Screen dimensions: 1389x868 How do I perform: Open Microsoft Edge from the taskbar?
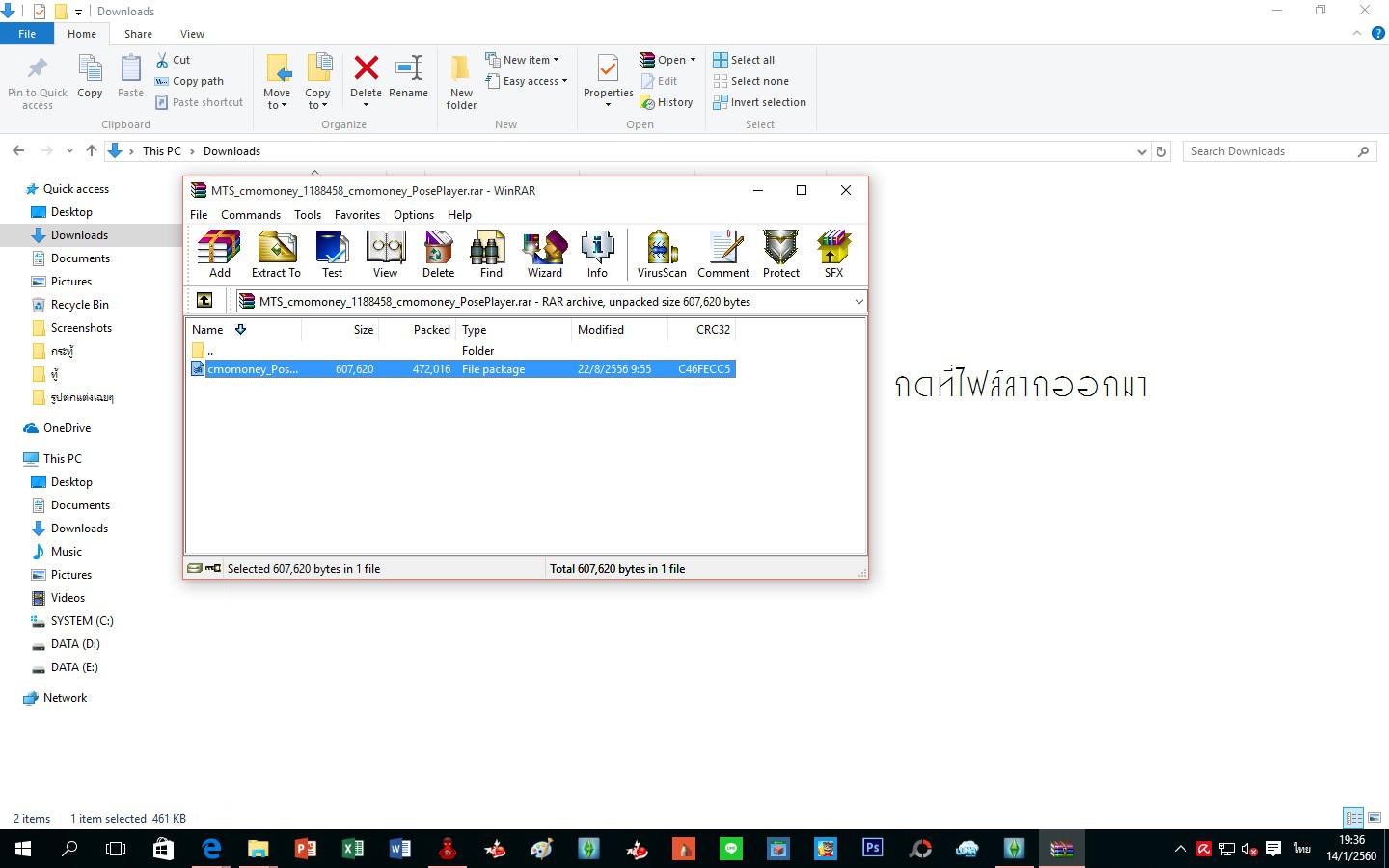pos(211,849)
